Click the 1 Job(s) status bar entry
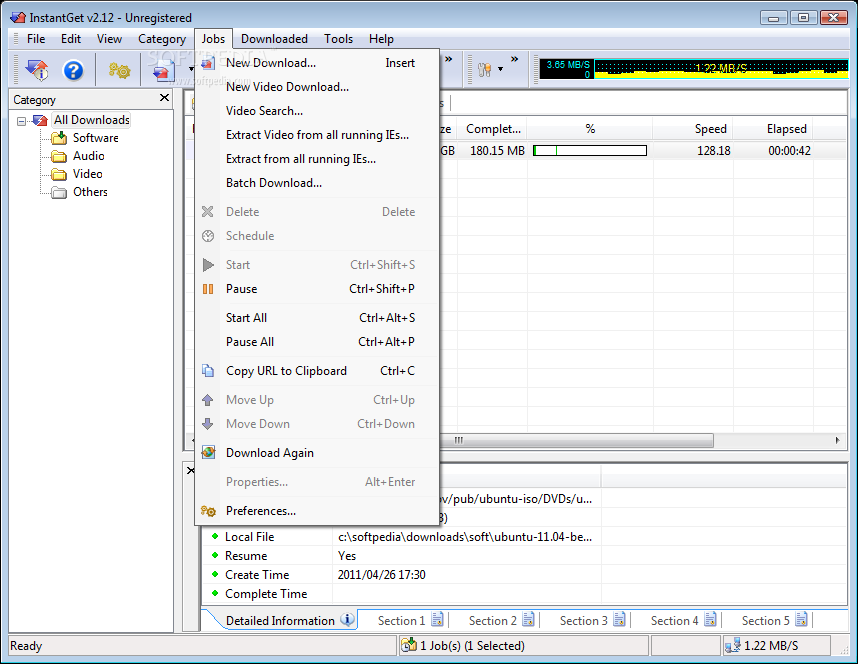 pyautogui.click(x=523, y=646)
